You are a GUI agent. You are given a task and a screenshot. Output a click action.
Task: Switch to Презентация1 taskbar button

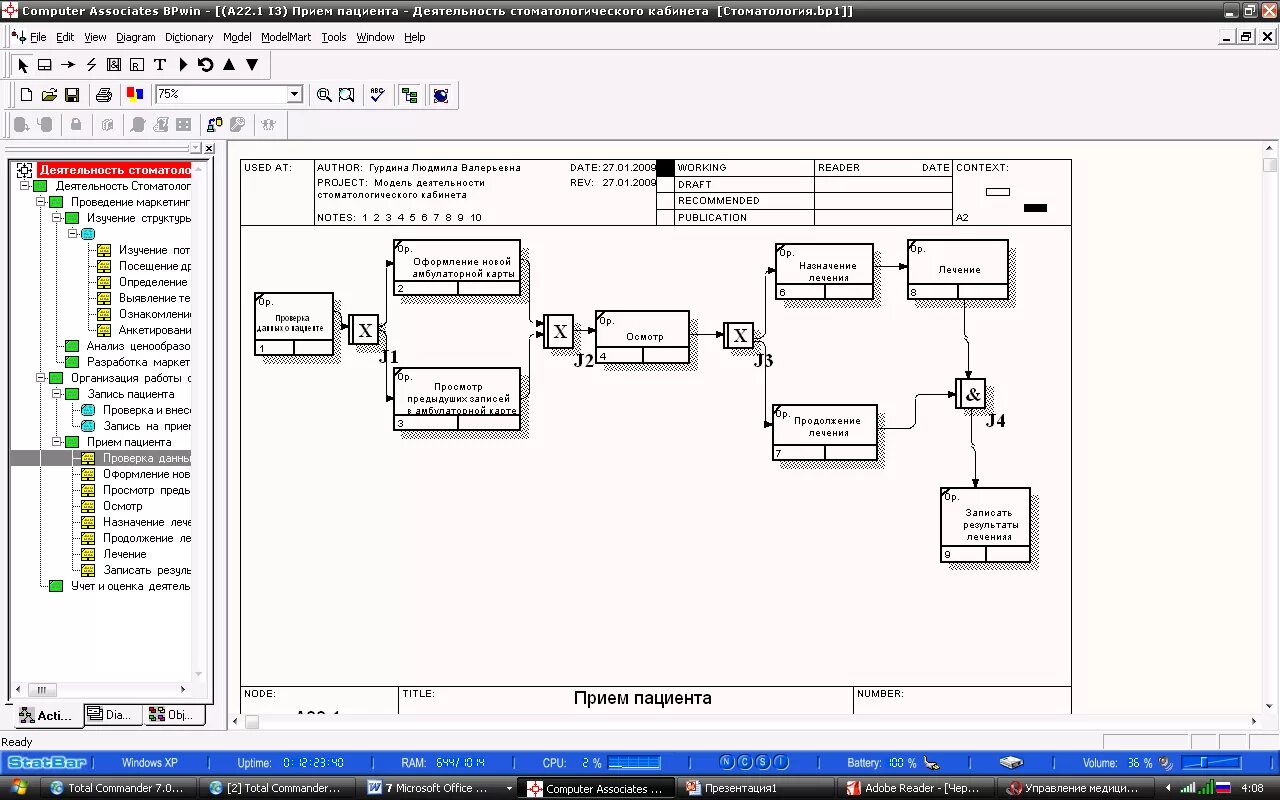coord(756,788)
